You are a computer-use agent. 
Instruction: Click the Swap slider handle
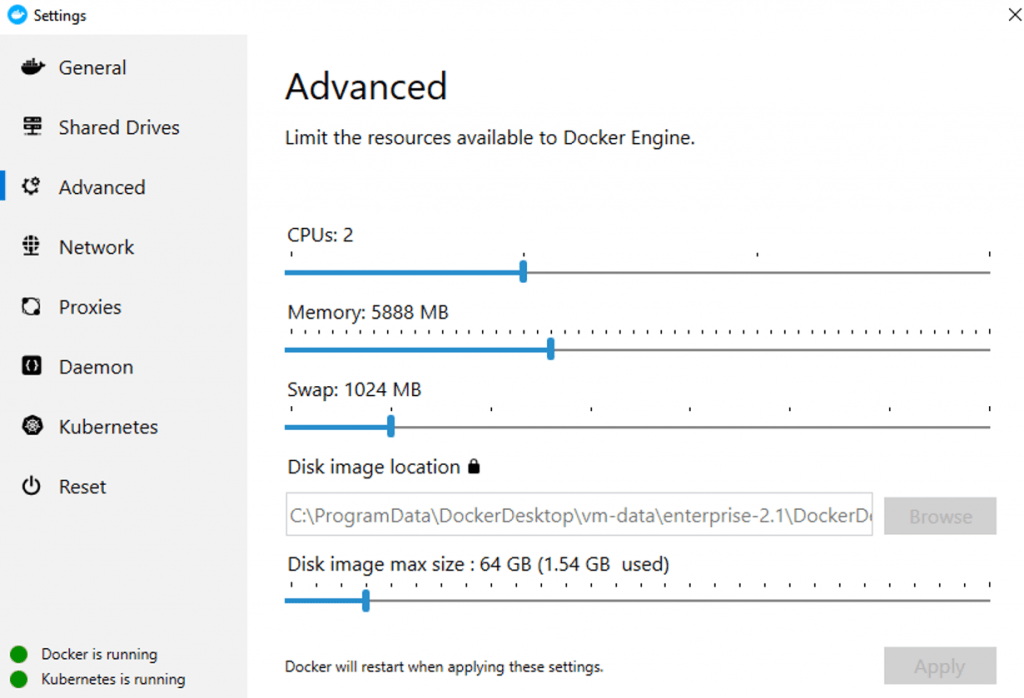pyautogui.click(x=391, y=426)
